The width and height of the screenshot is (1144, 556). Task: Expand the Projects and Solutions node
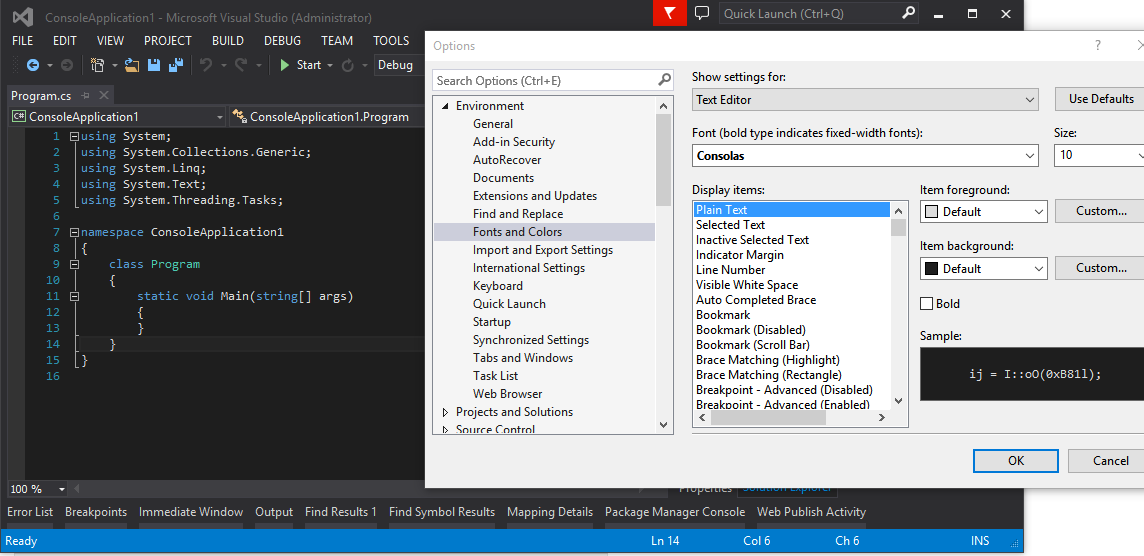coord(445,412)
